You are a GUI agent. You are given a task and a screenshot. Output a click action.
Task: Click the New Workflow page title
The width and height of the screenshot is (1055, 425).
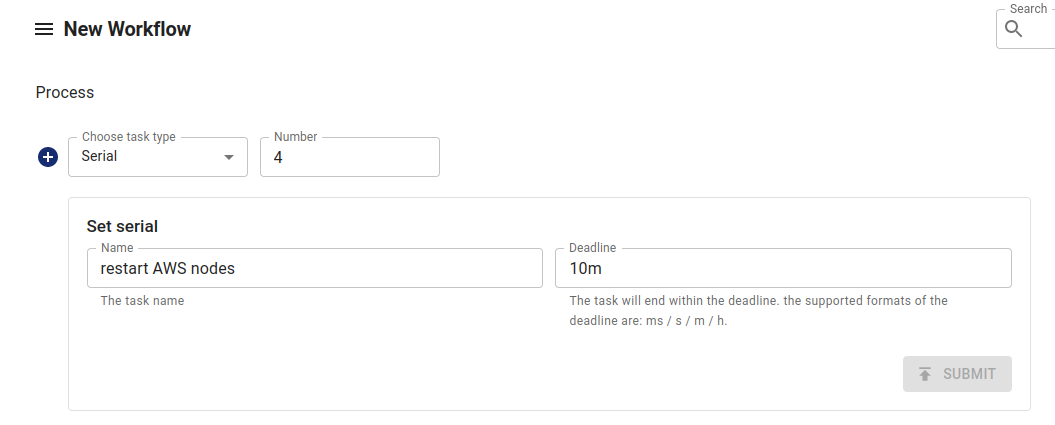tap(127, 29)
